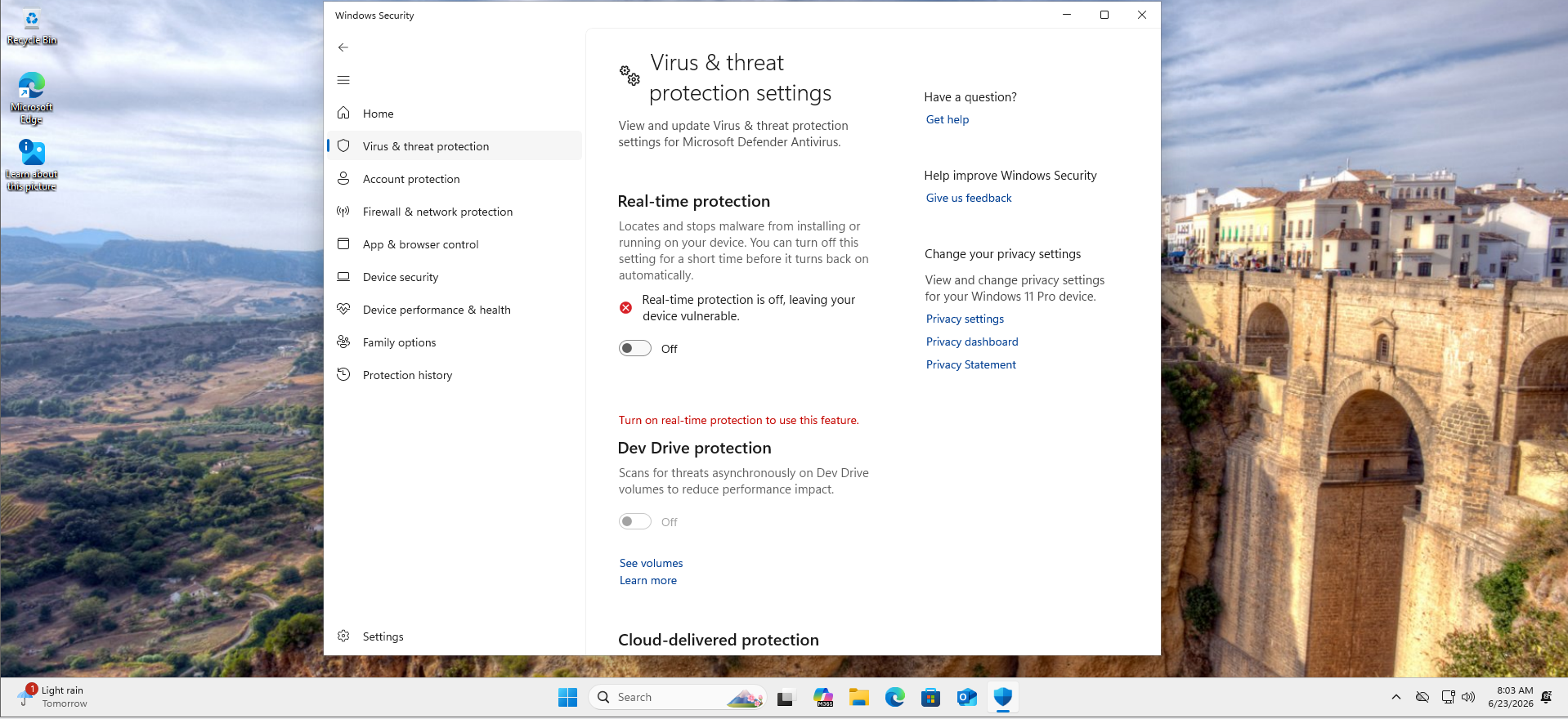
Task: Click the disabled Dev Drive protection toggle
Action: point(635,521)
